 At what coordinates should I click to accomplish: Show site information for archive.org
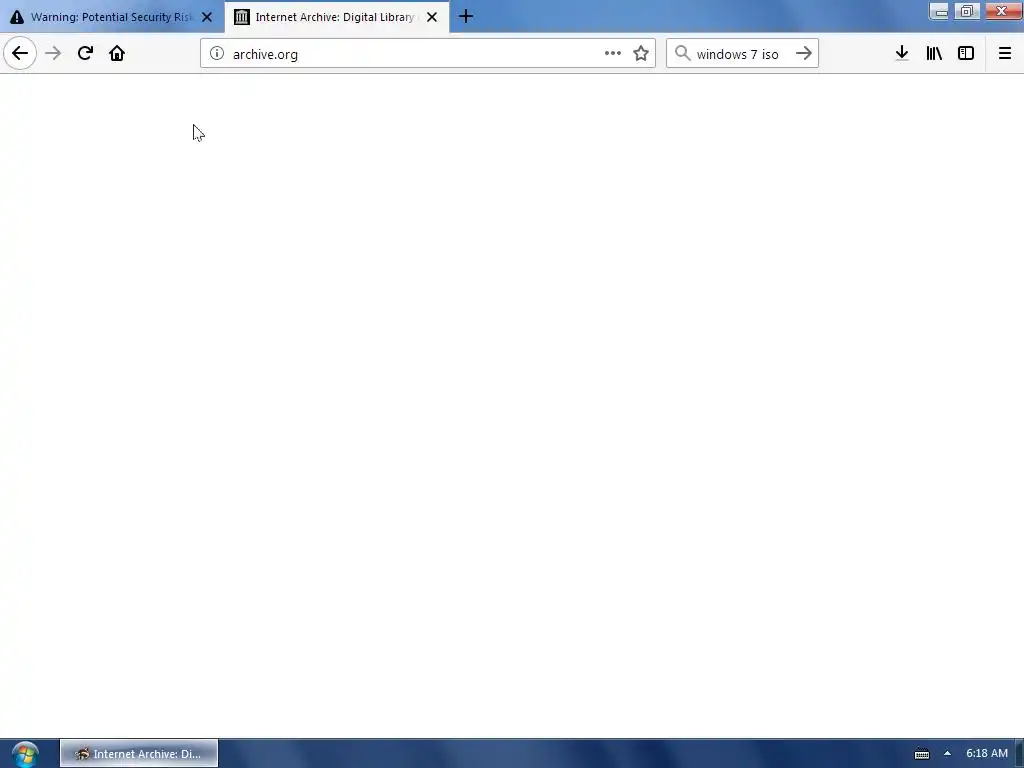217,54
